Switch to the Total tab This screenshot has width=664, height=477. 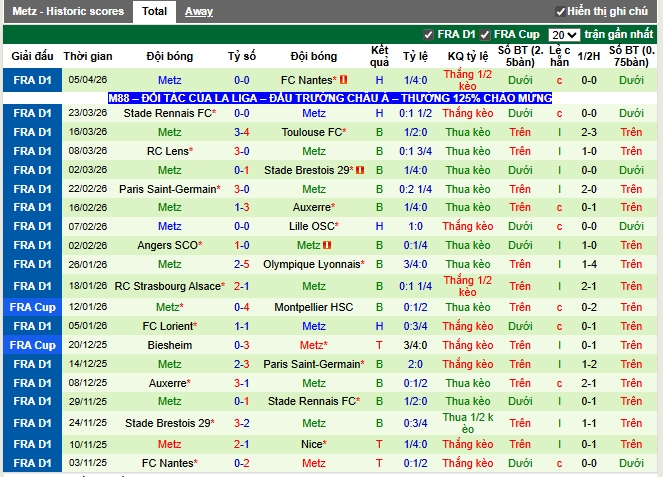point(154,11)
